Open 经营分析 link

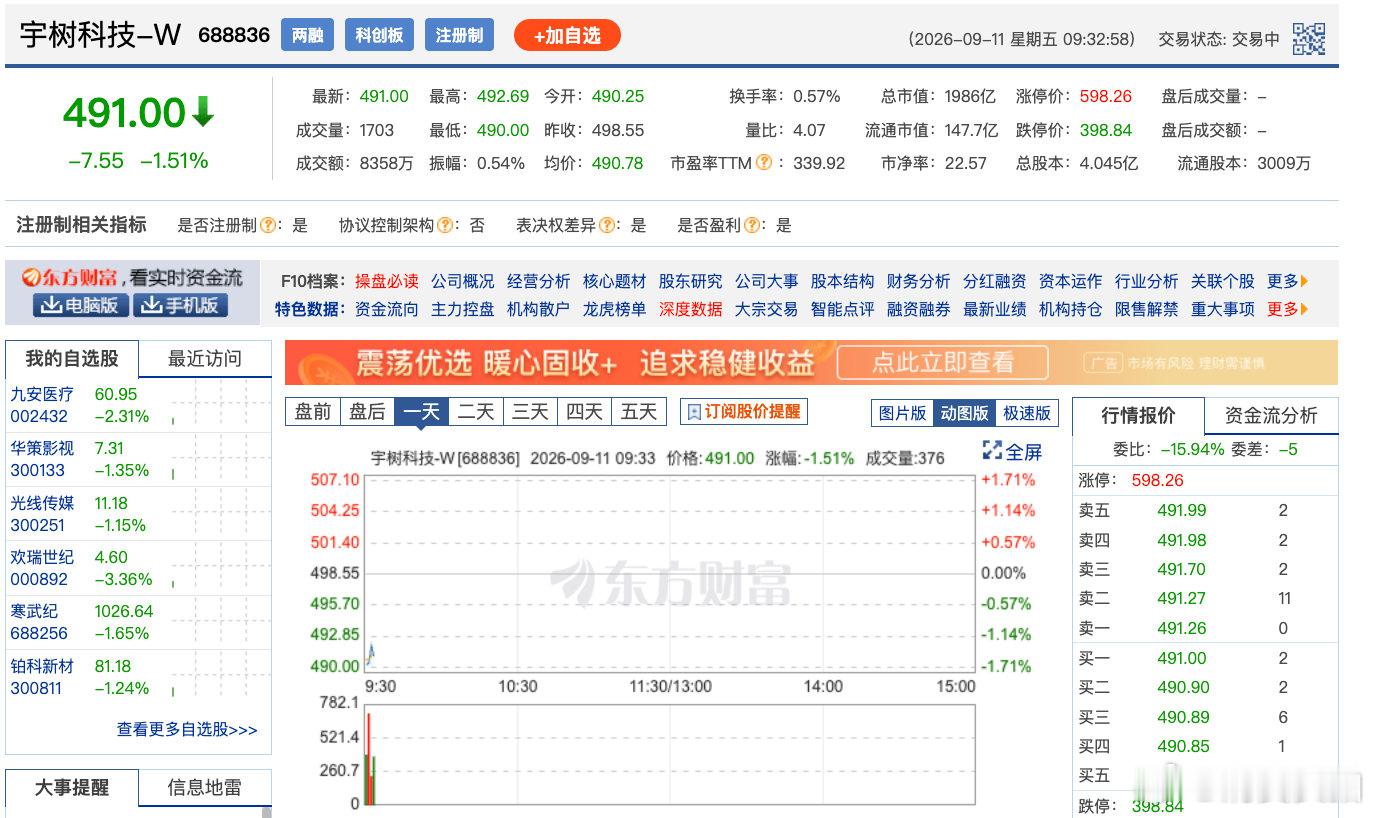(x=539, y=281)
